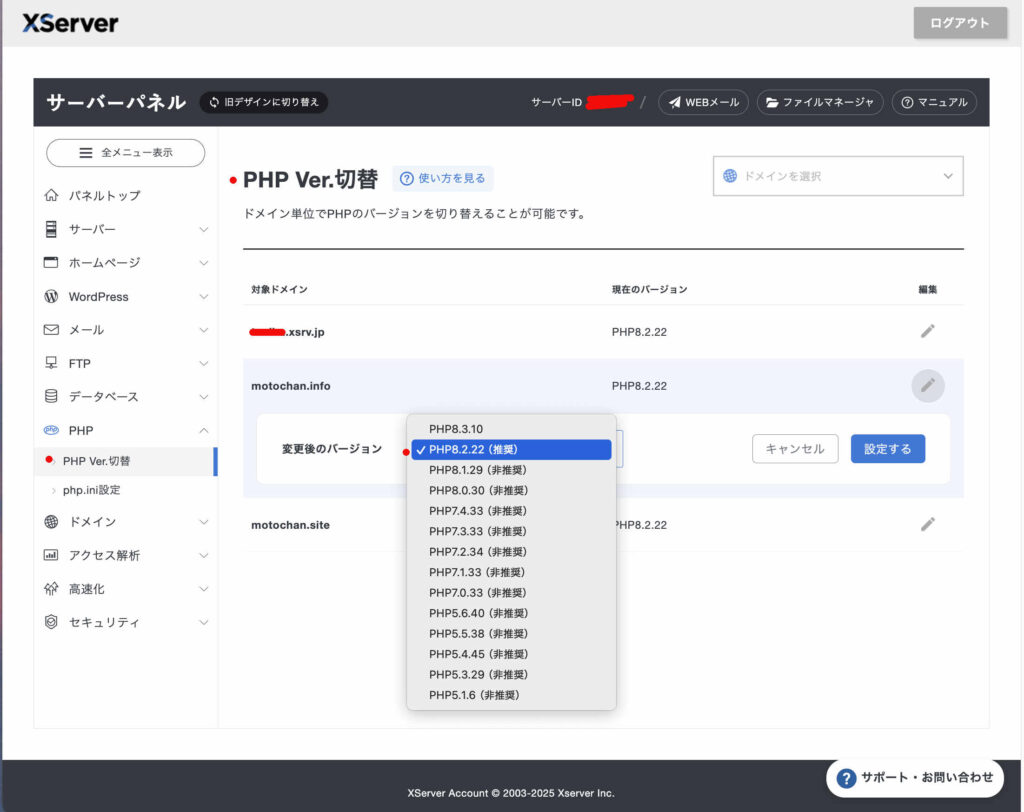Collapse the PHP menu chevron

(204, 430)
